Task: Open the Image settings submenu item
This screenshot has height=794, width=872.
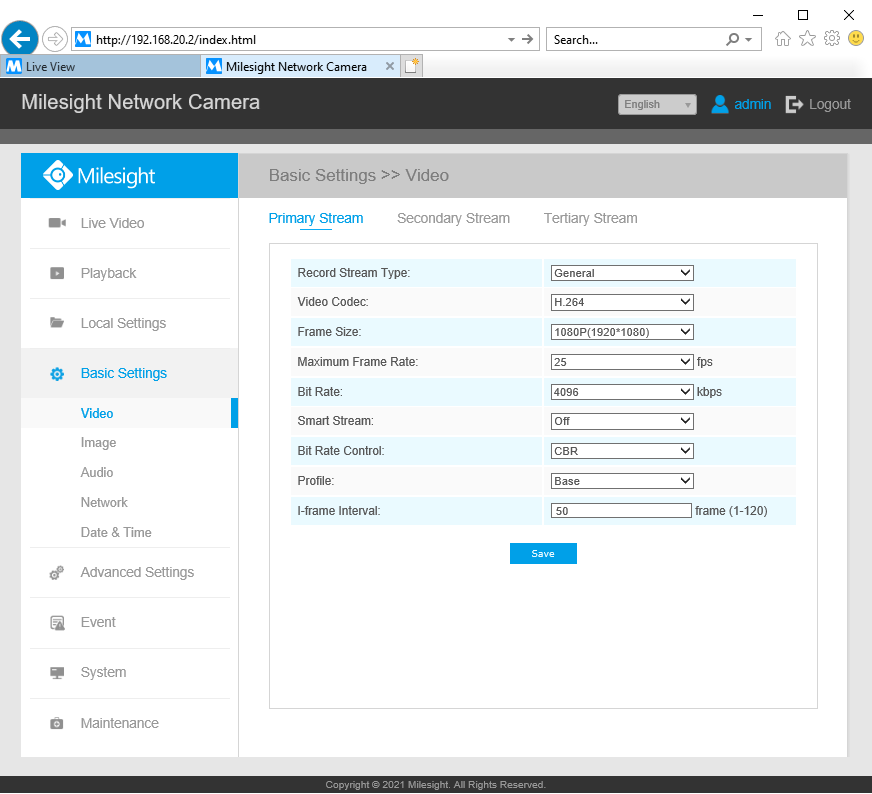Action: pyautogui.click(x=98, y=443)
